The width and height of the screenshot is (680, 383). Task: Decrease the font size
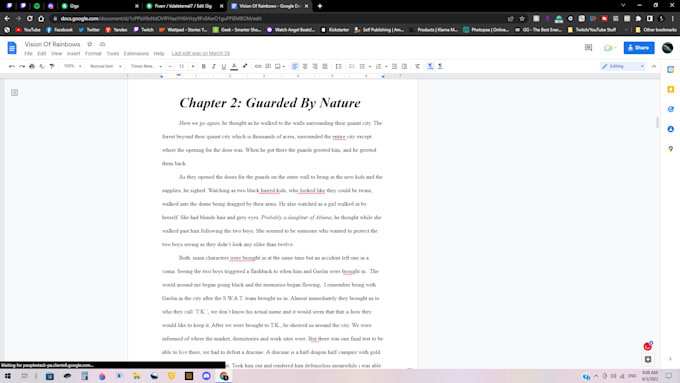[x=170, y=66]
